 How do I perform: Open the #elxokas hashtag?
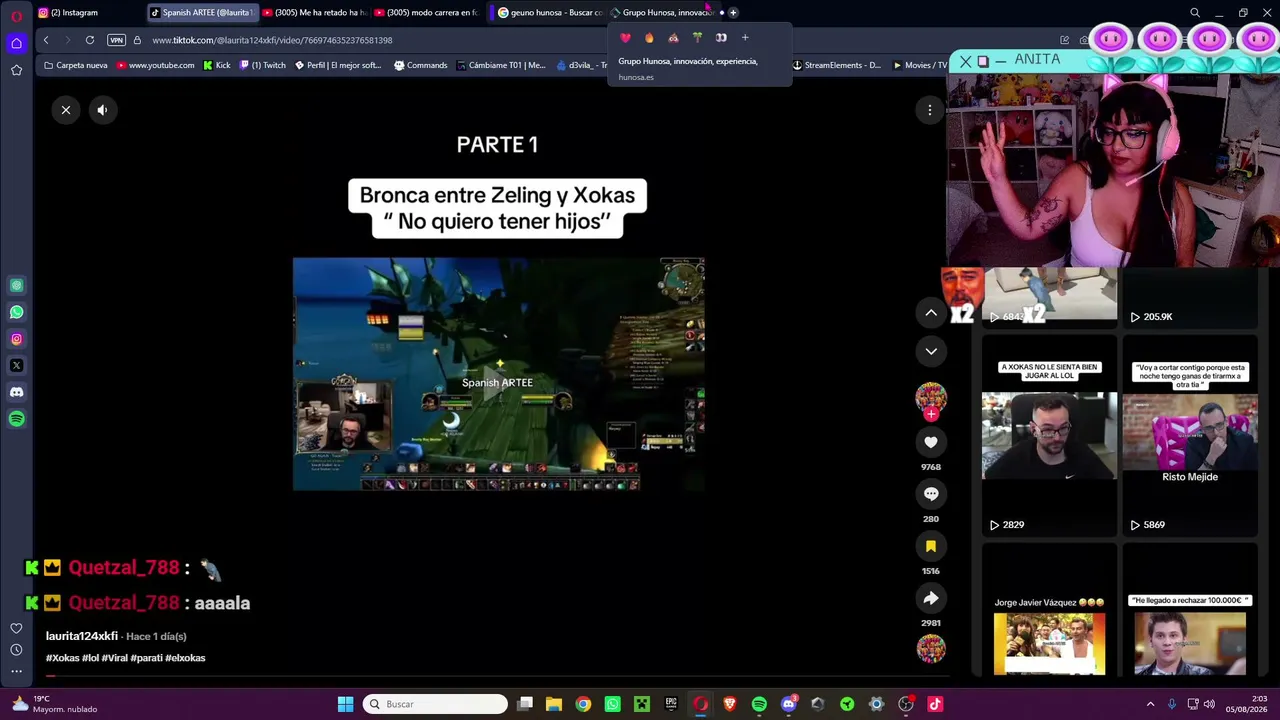pos(185,658)
